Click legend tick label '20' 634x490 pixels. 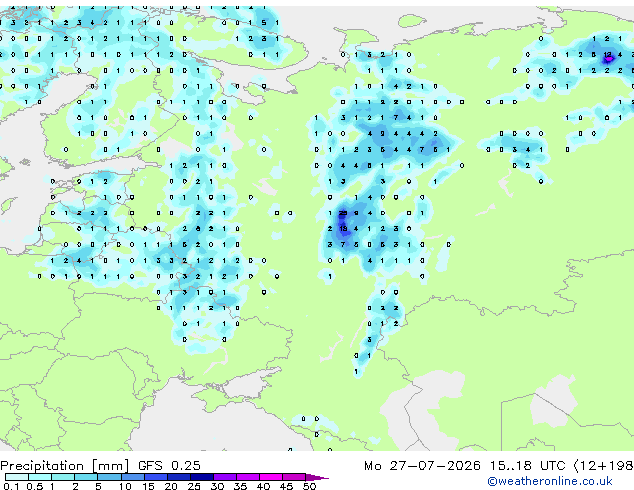coord(171,486)
